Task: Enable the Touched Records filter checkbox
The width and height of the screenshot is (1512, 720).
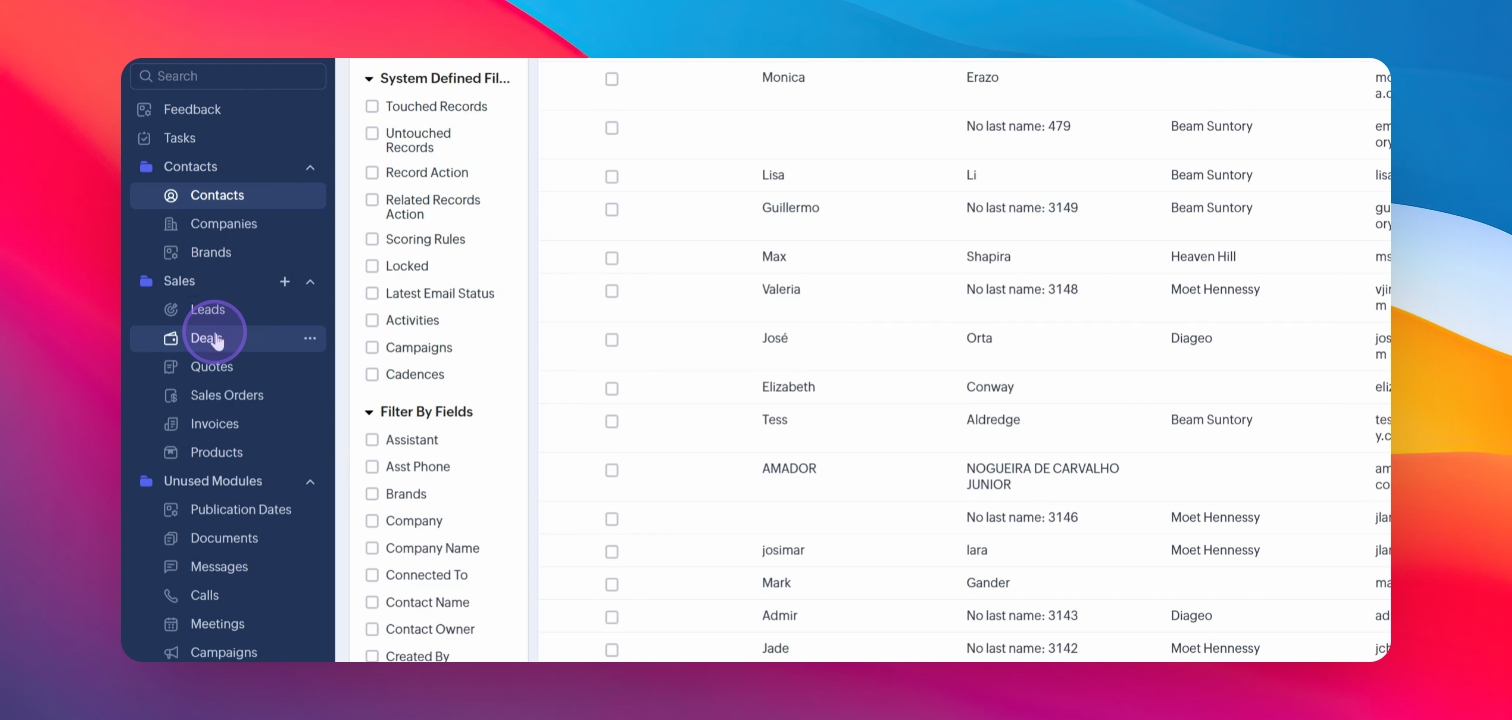Action: tap(372, 106)
